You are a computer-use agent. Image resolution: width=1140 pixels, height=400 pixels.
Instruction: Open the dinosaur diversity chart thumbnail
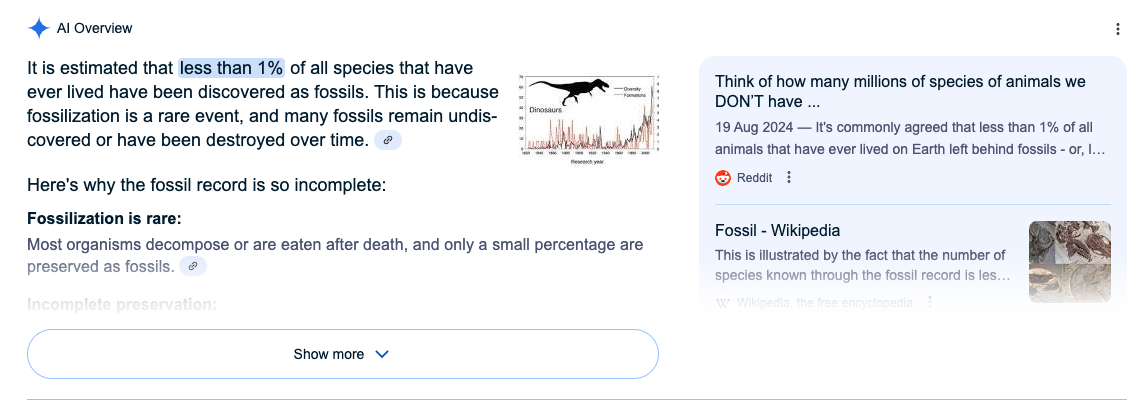click(x=590, y=113)
